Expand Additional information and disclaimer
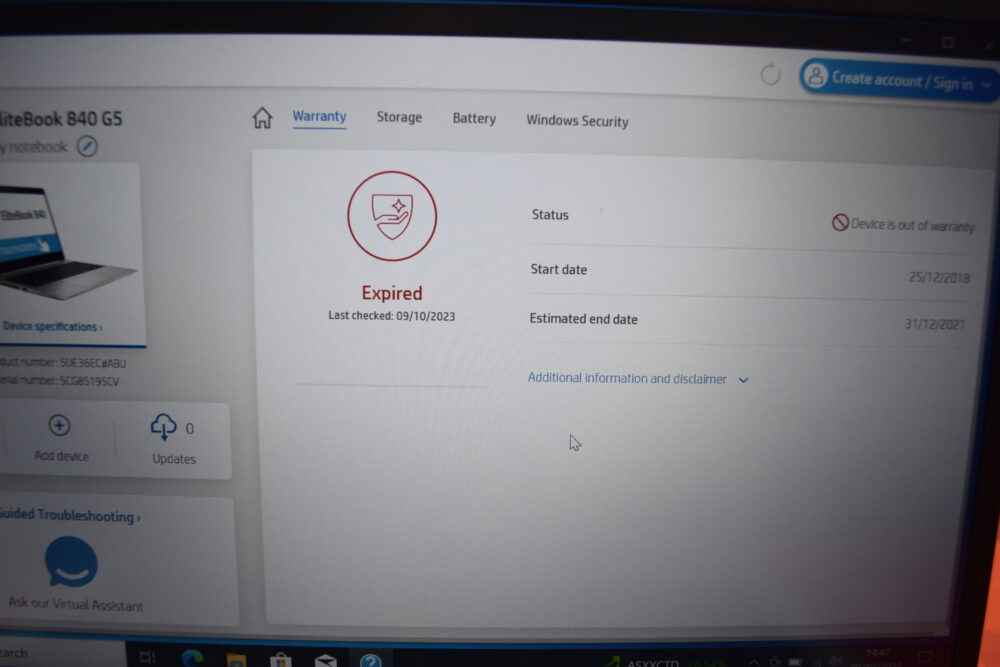Viewport: 1000px width, 667px height. click(638, 379)
